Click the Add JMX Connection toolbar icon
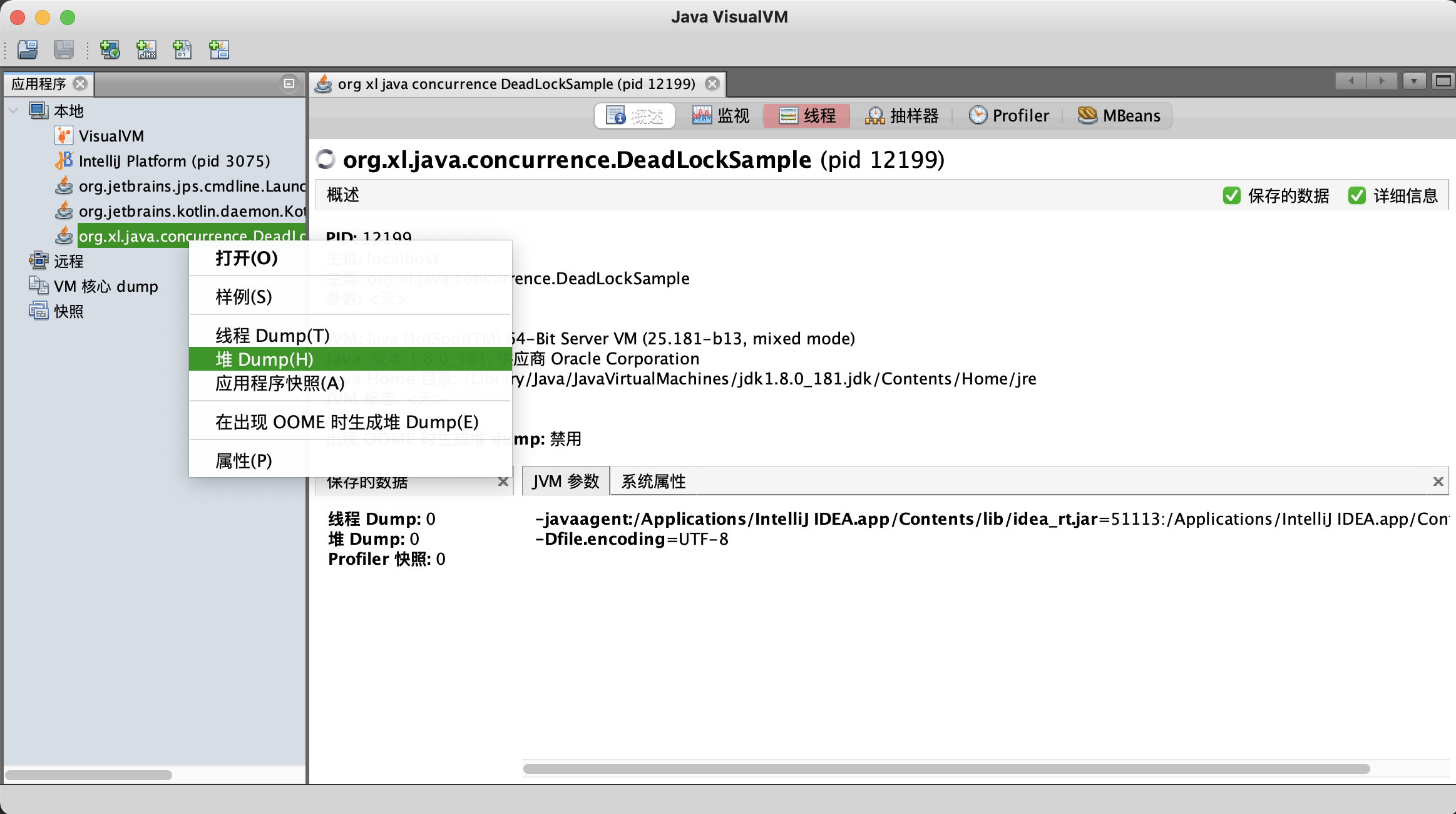The height and width of the screenshot is (814, 1456). (146, 49)
